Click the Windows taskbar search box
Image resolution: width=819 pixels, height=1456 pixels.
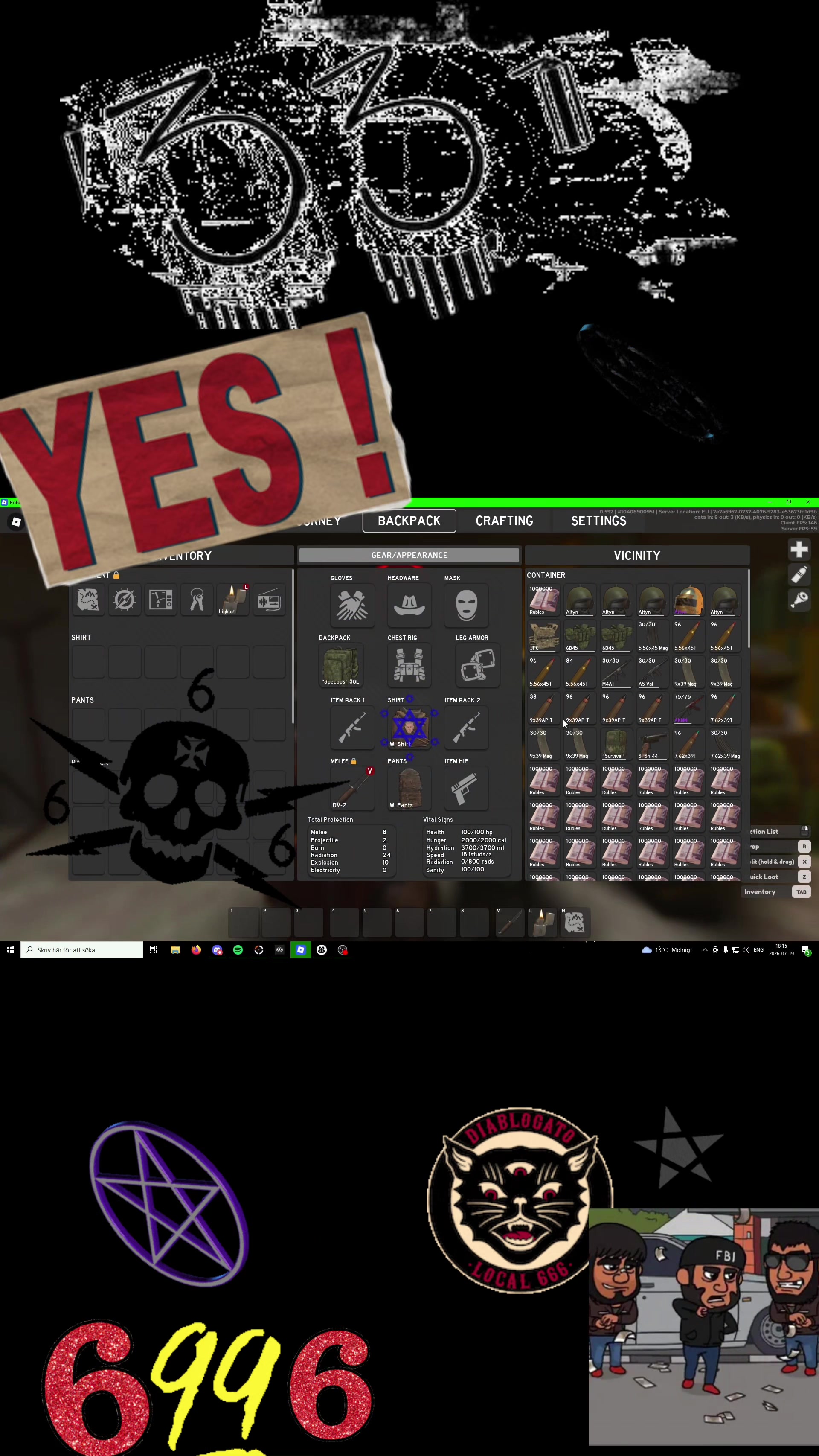click(82, 950)
